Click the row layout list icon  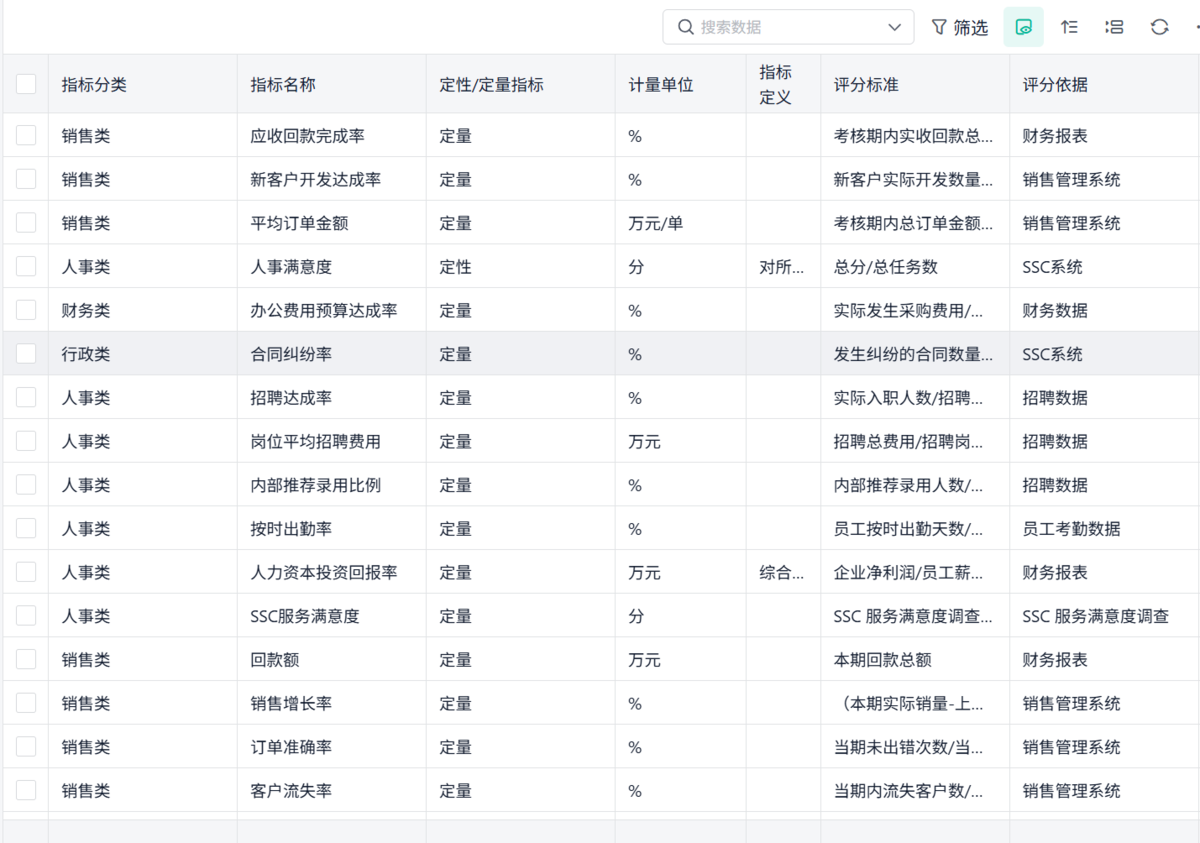(x=1114, y=27)
